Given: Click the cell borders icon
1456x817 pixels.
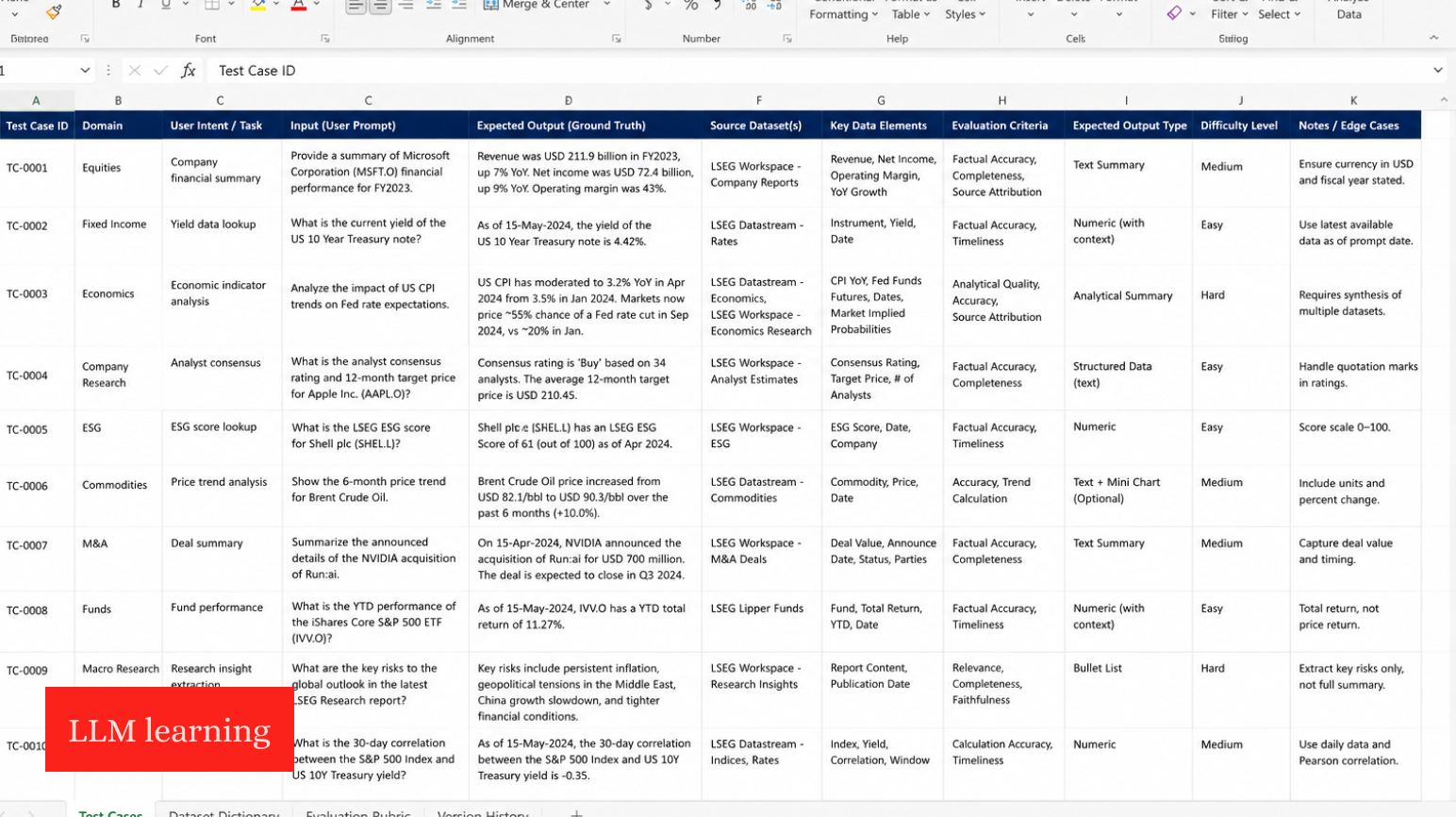Looking at the screenshot, I should point(212,5).
